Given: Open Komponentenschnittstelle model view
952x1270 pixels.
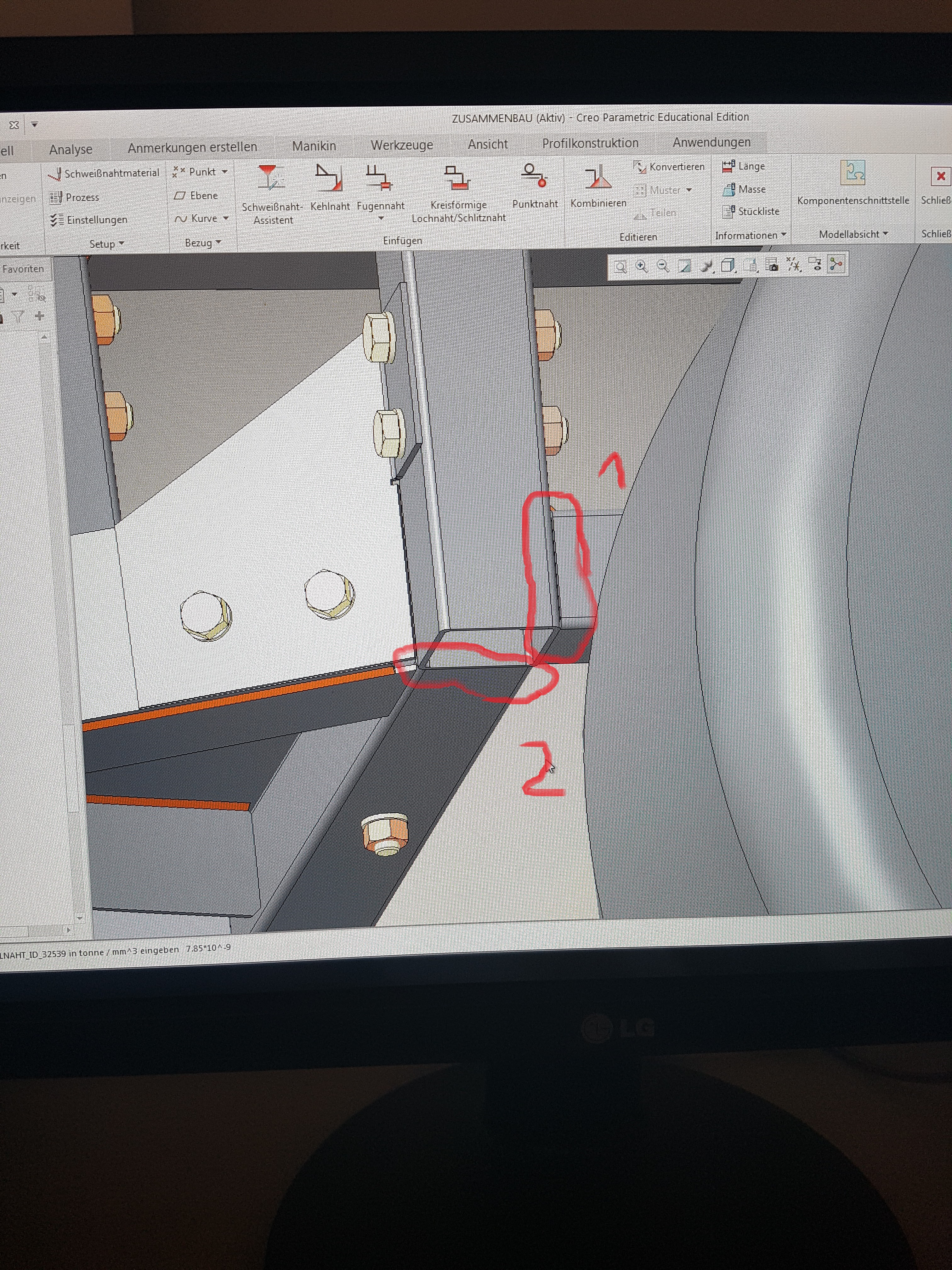Looking at the screenshot, I should [x=853, y=183].
